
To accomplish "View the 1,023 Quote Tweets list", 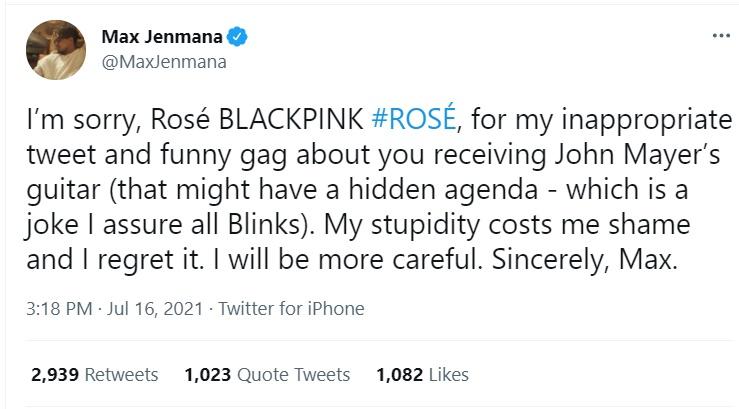I will [x=267, y=375].
